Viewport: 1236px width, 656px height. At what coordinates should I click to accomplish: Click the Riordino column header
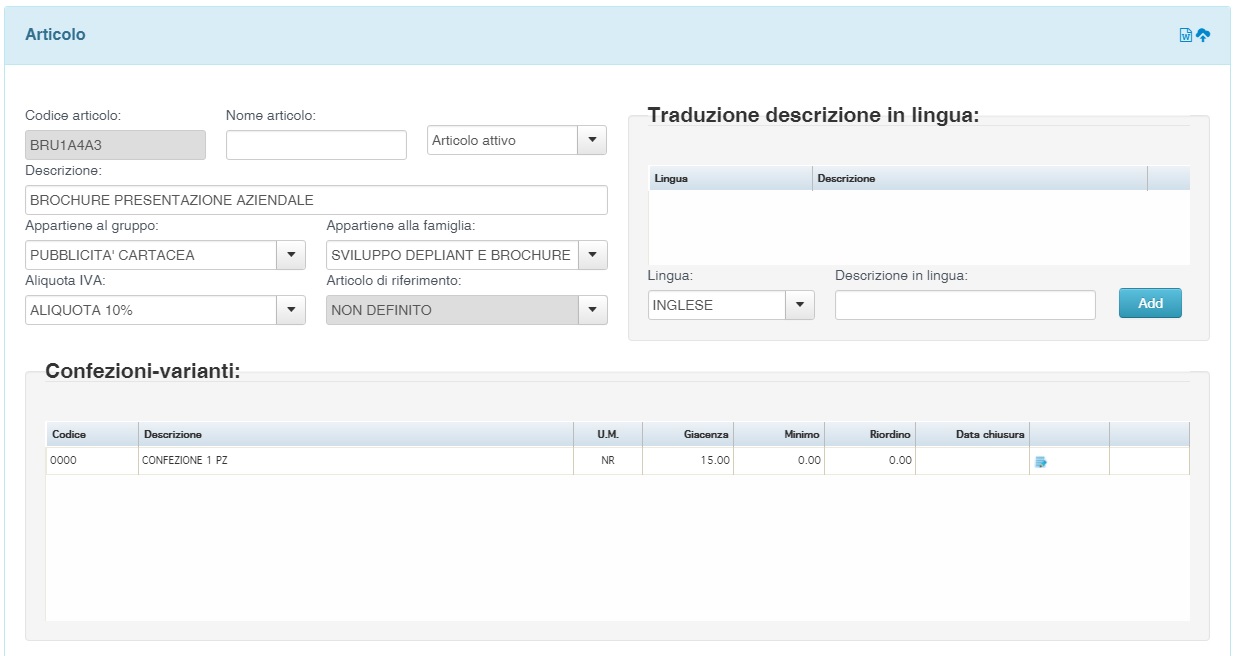[x=889, y=435]
